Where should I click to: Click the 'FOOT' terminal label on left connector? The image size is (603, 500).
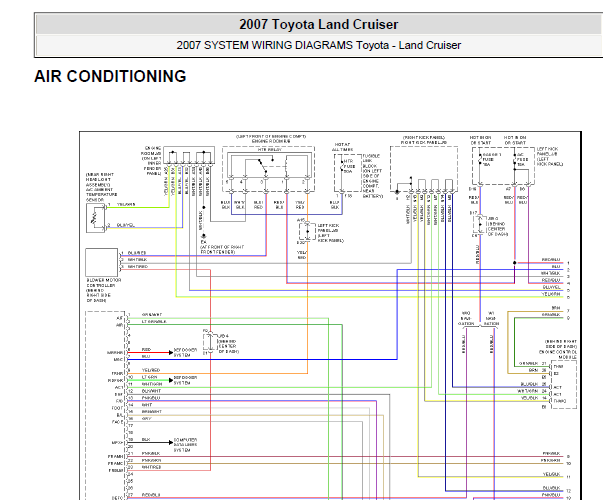[x=117, y=408]
